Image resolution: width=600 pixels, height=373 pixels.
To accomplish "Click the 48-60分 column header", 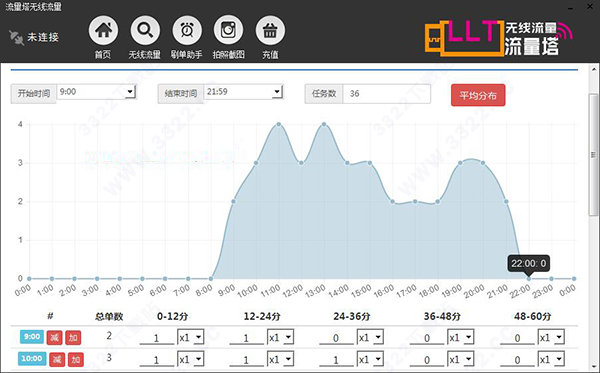I will [533, 316].
